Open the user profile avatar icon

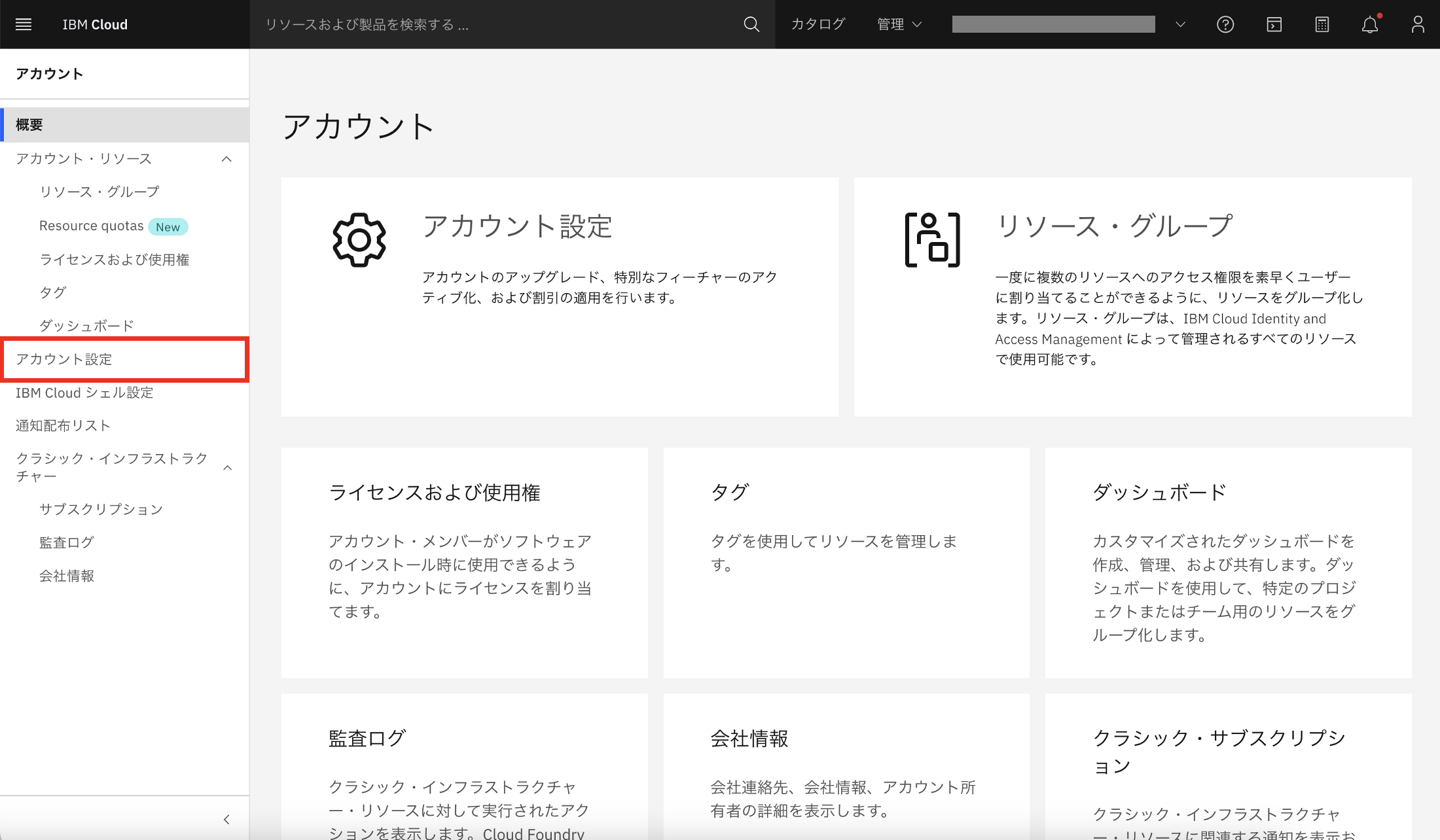click(1417, 24)
